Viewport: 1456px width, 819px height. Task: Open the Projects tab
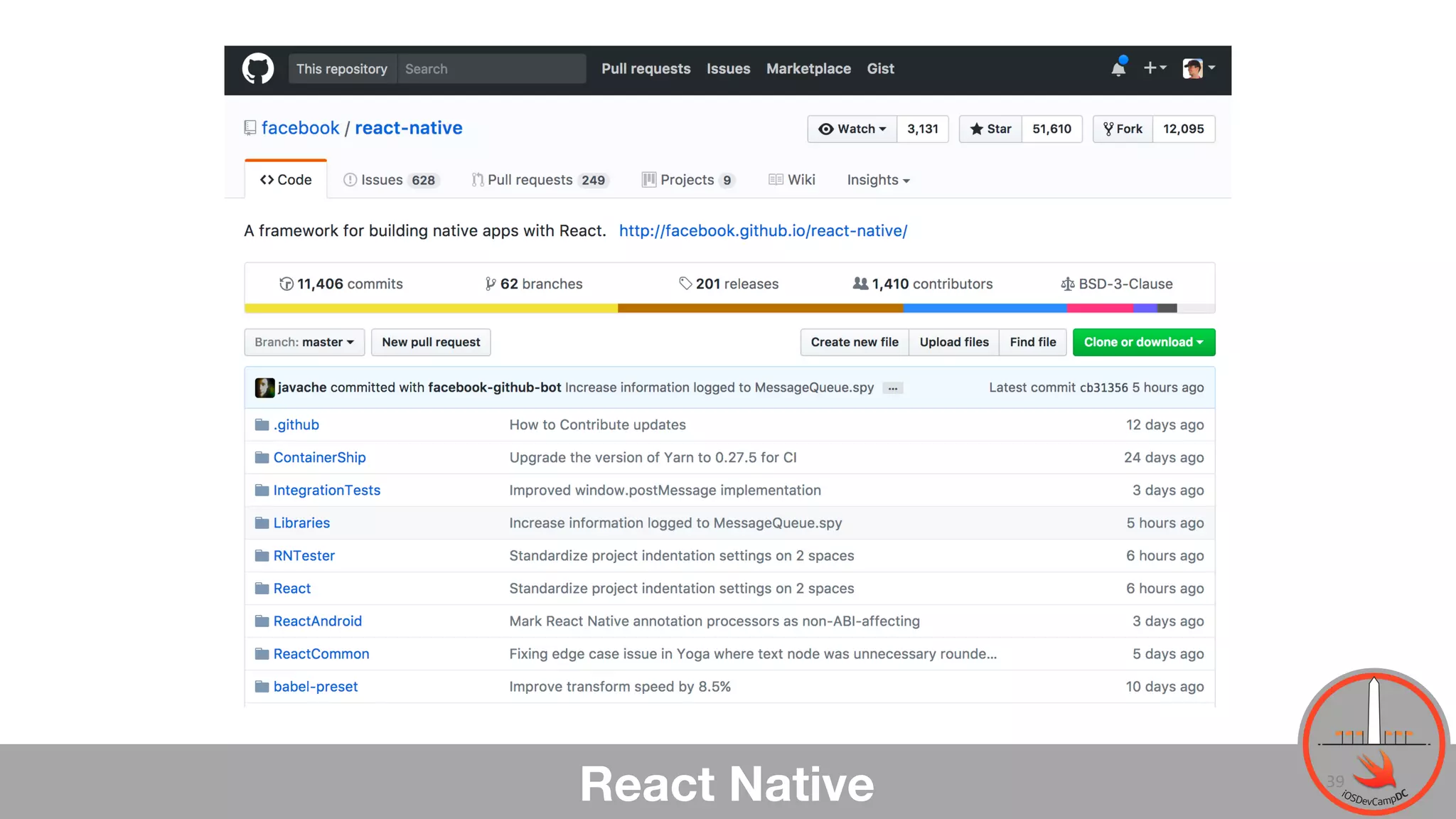click(688, 180)
